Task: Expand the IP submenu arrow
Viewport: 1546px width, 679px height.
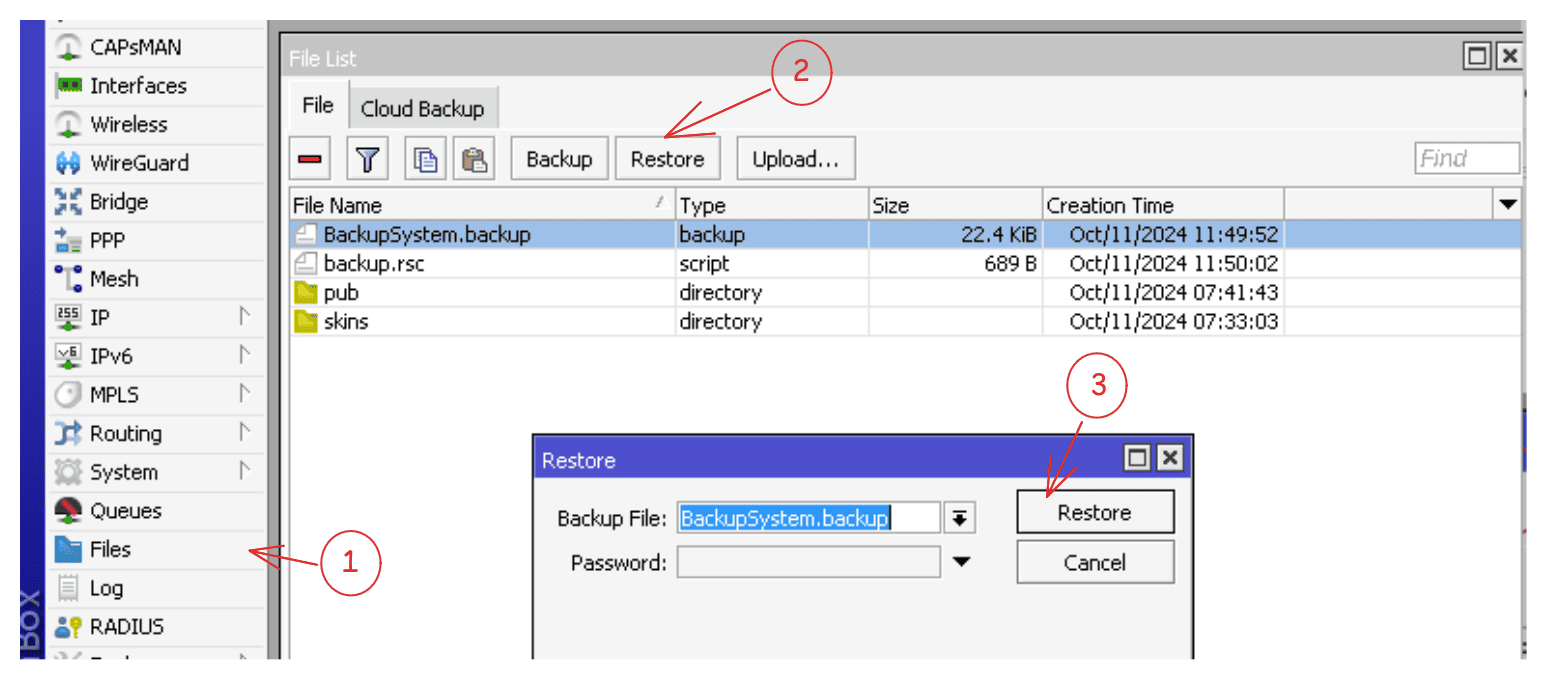Action: (x=243, y=318)
